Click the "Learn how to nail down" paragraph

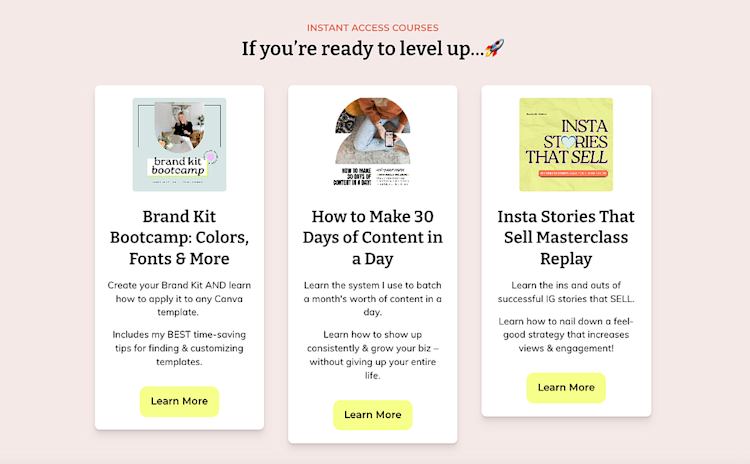(x=566, y=335)
